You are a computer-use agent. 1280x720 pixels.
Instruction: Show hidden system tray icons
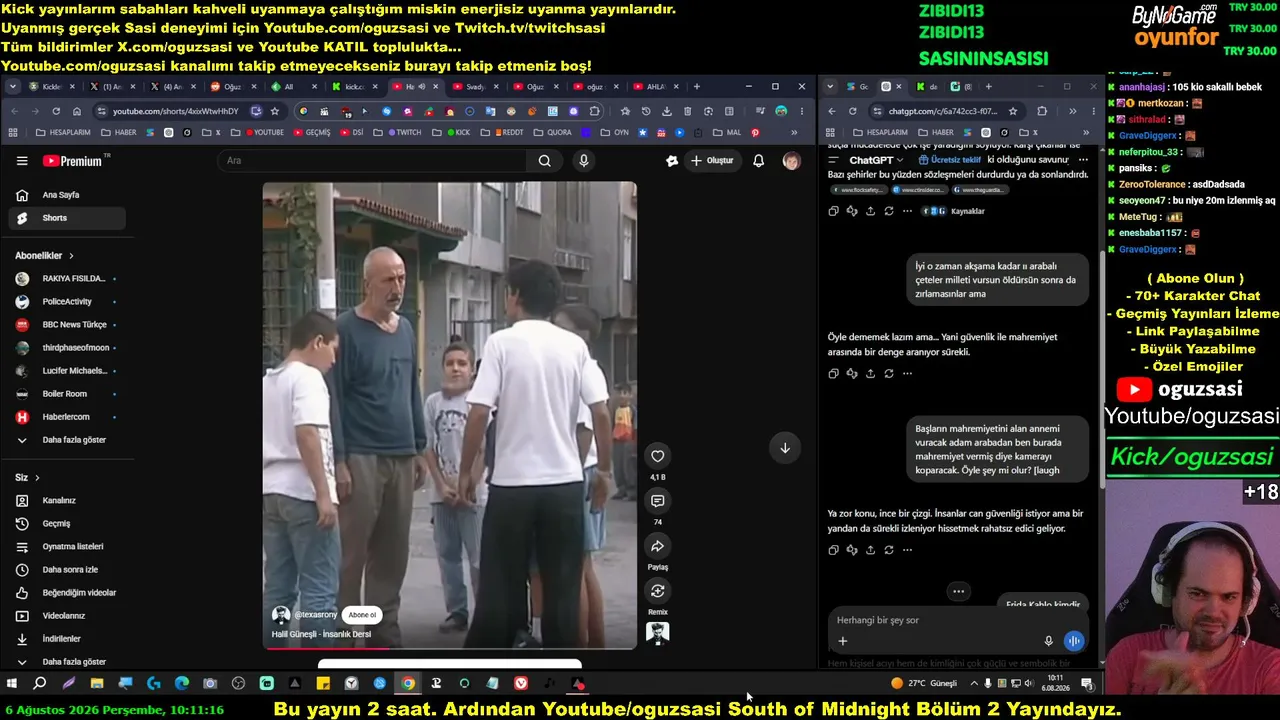point(974,684)
